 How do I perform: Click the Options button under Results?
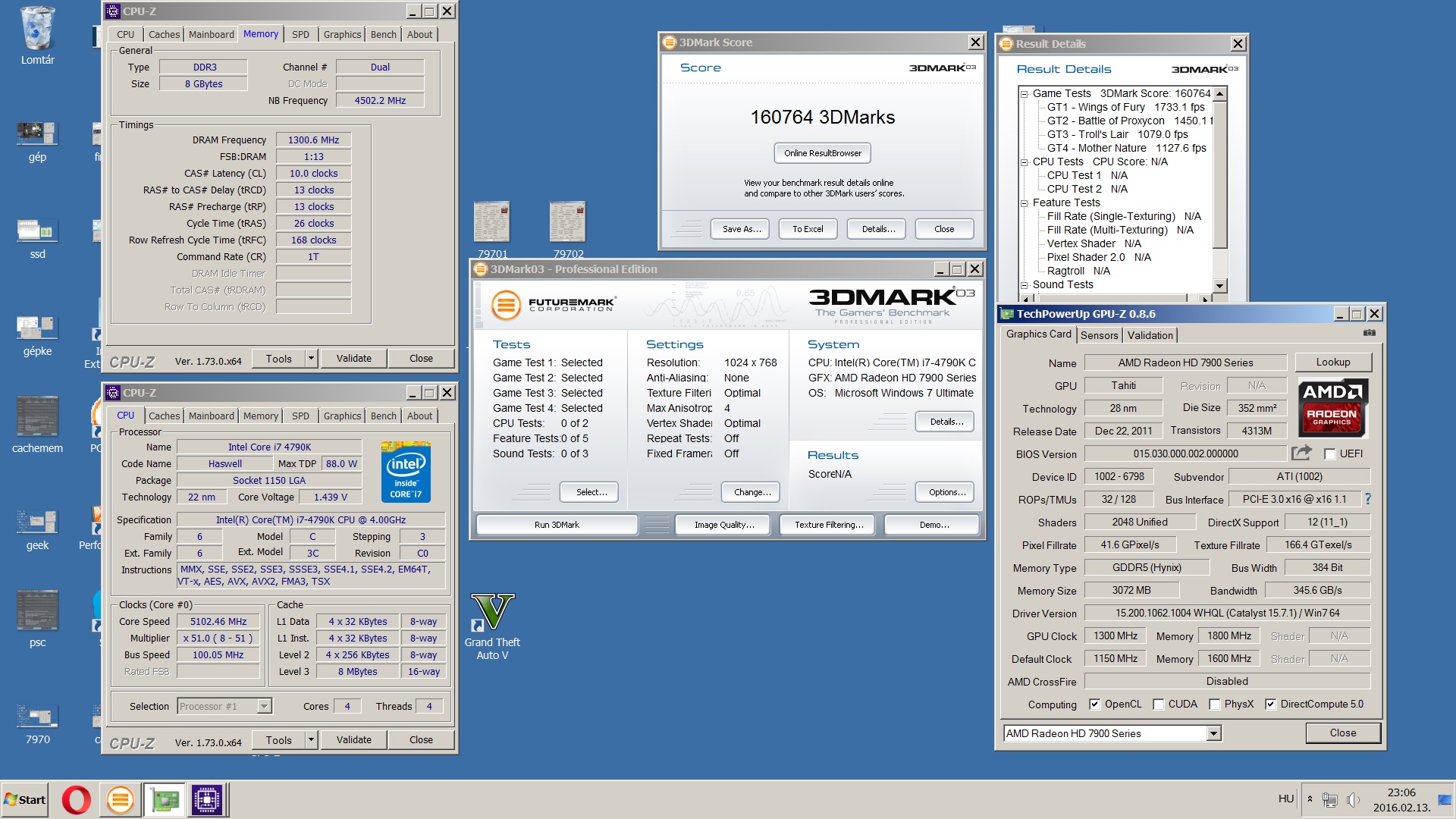pos(946,492)
